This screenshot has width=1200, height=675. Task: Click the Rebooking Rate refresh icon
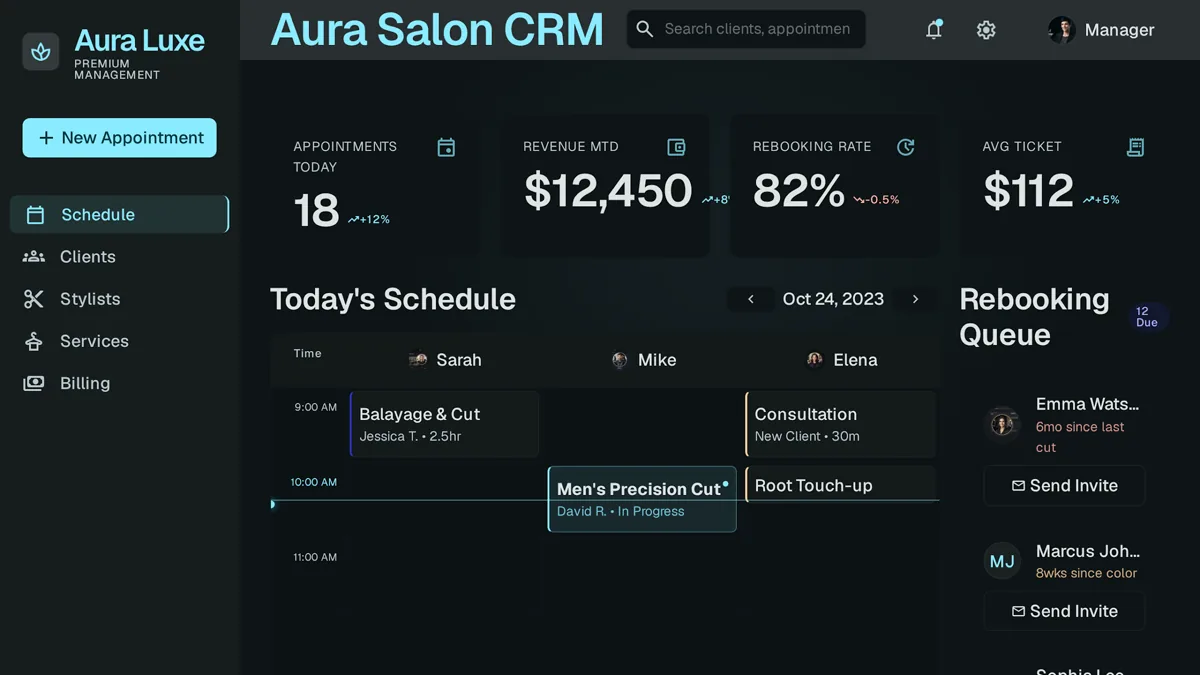tap(906, 147)
